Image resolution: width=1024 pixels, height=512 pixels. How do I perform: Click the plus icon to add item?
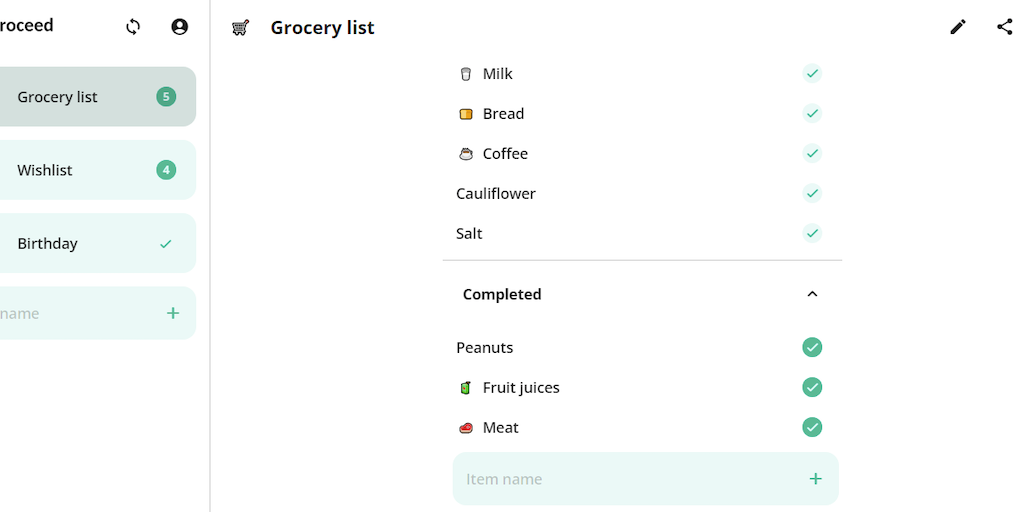pos(815,479)
